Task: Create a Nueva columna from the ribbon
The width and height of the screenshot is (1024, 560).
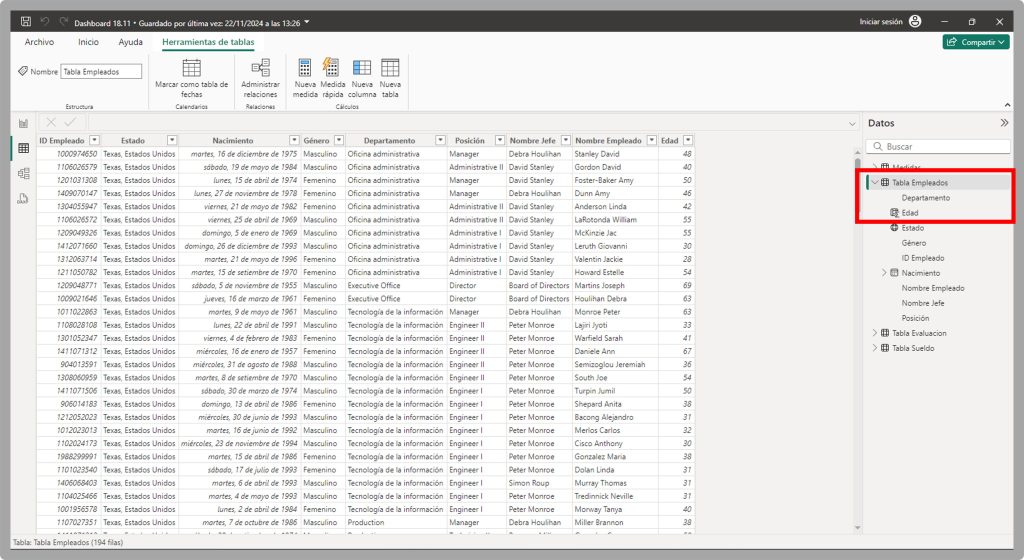Action: tap(361, 68)
